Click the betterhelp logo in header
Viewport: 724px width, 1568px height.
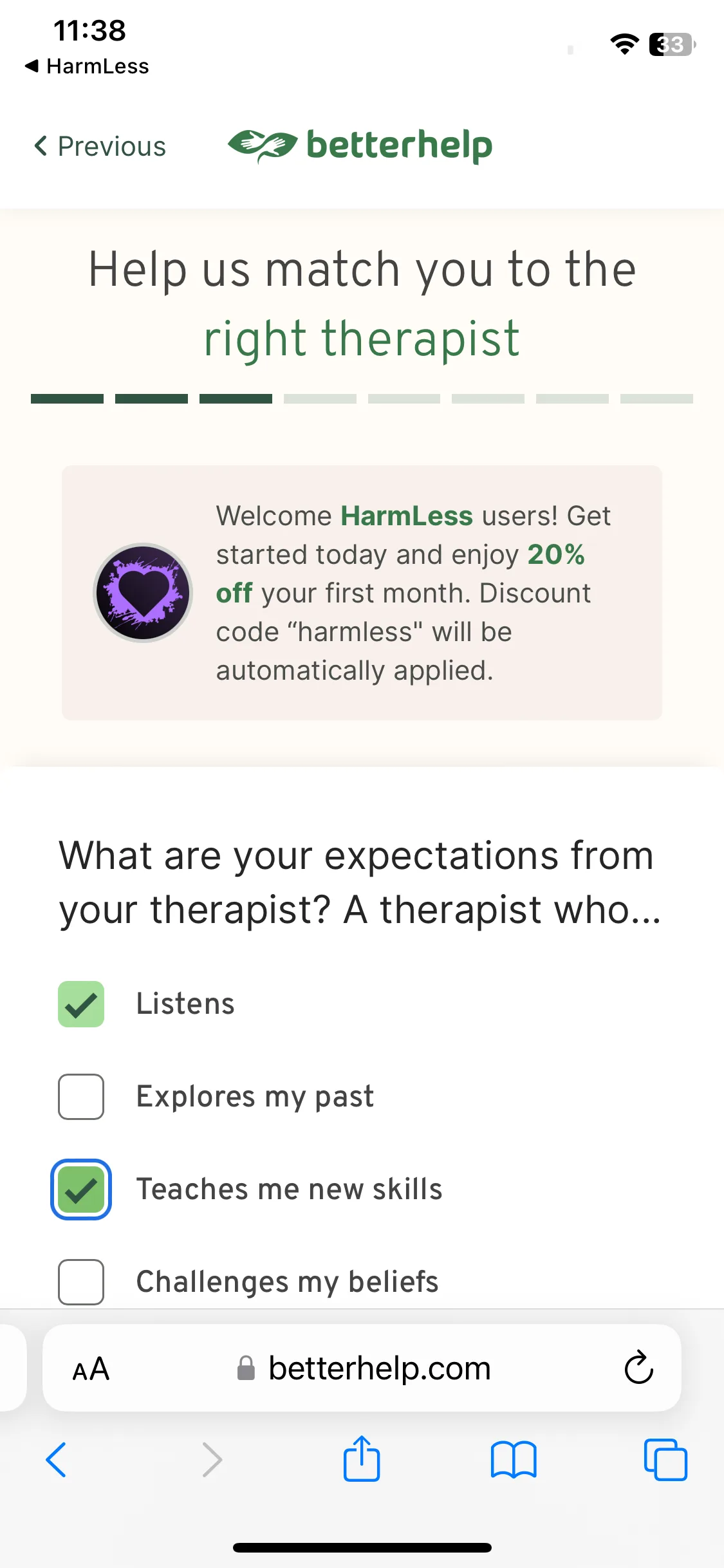click(360, 145)
